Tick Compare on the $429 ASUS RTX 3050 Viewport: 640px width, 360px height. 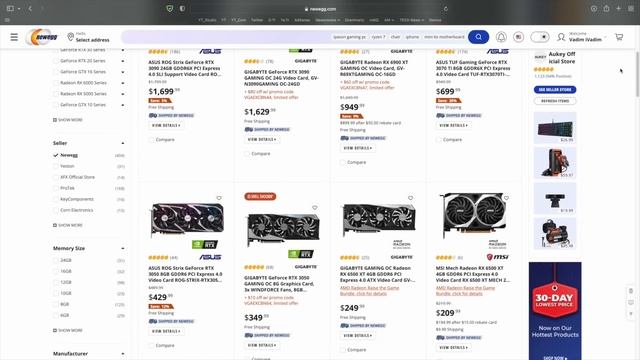point(151,345)
